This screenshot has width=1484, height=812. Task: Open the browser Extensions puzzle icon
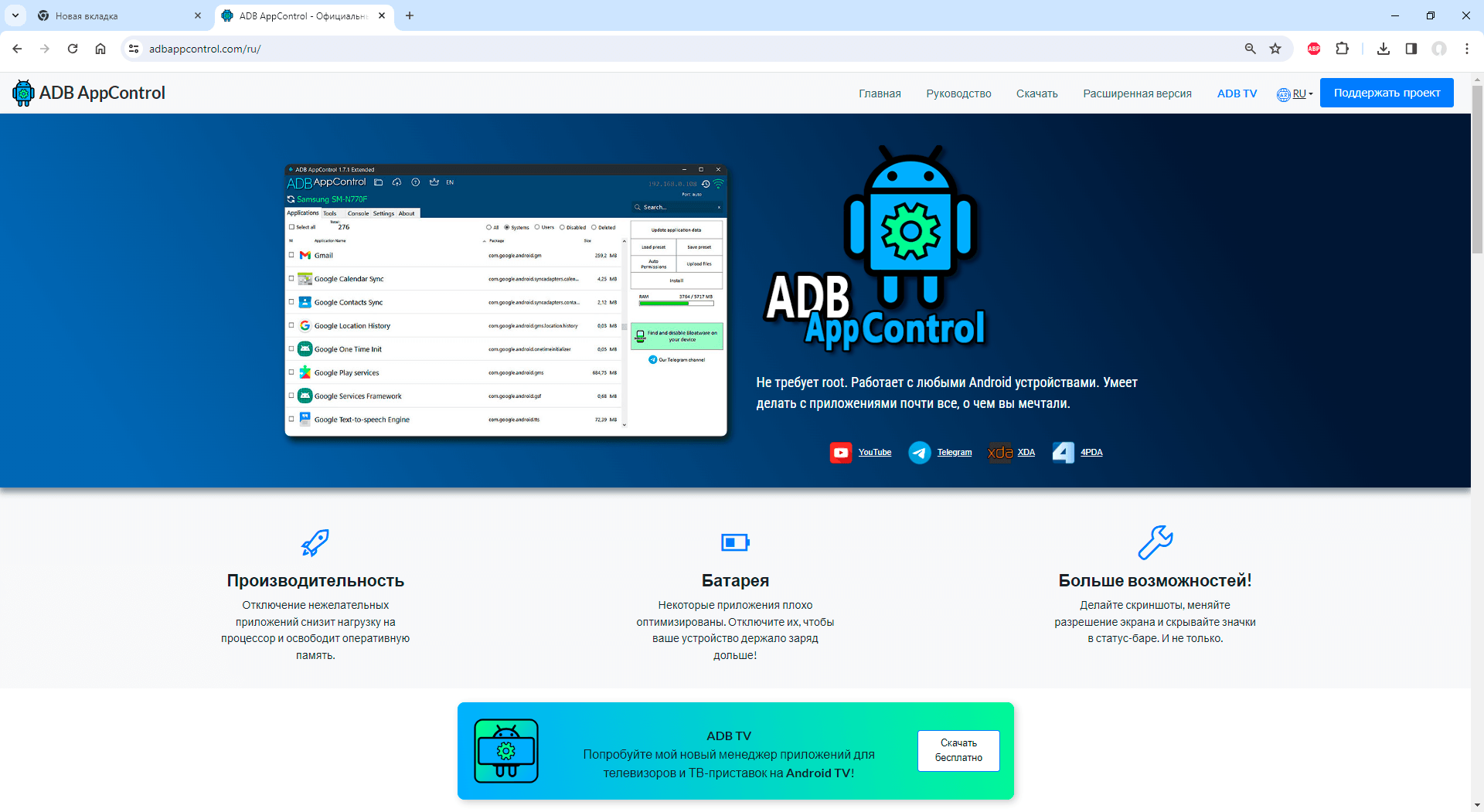[x=1343, y=49]
